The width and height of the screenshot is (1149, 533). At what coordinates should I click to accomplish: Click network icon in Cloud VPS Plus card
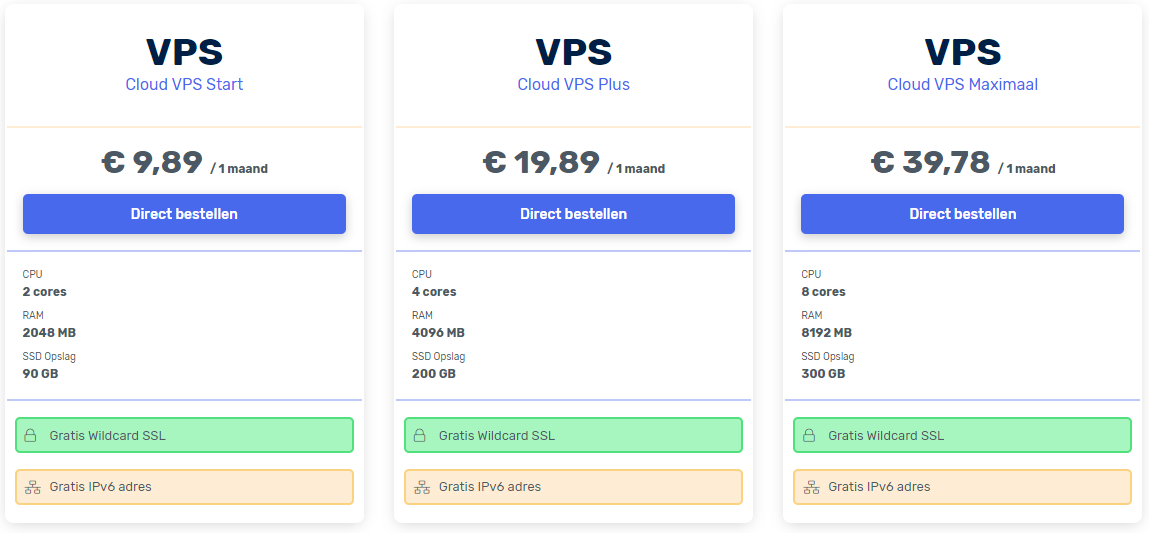(421, 487)
